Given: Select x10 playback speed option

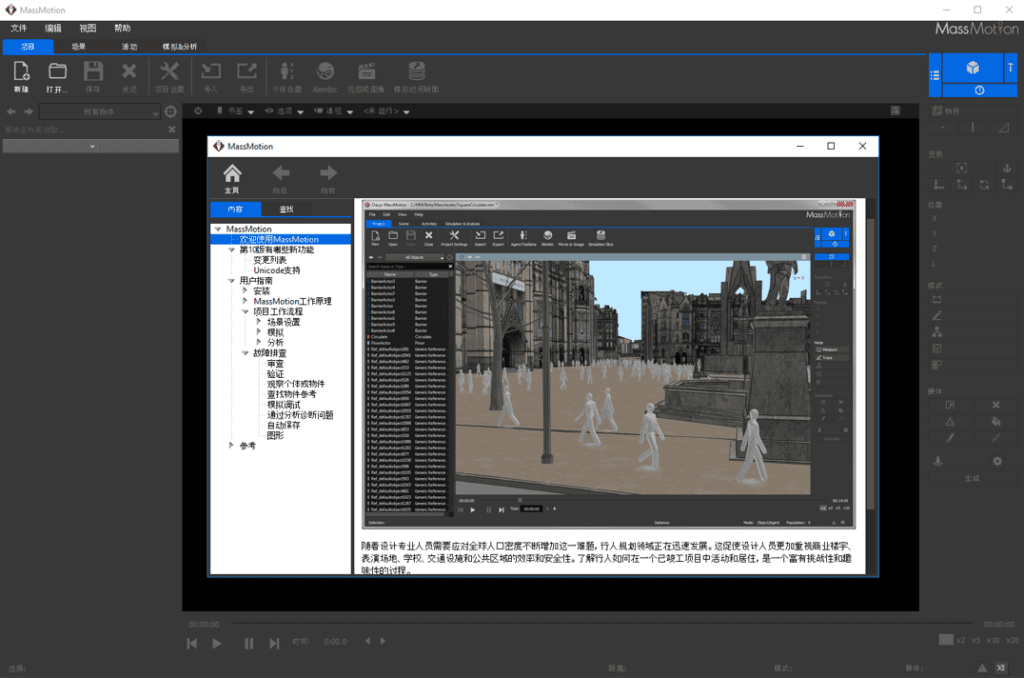Looking at the screenshot, I should (x=993, y=640).
